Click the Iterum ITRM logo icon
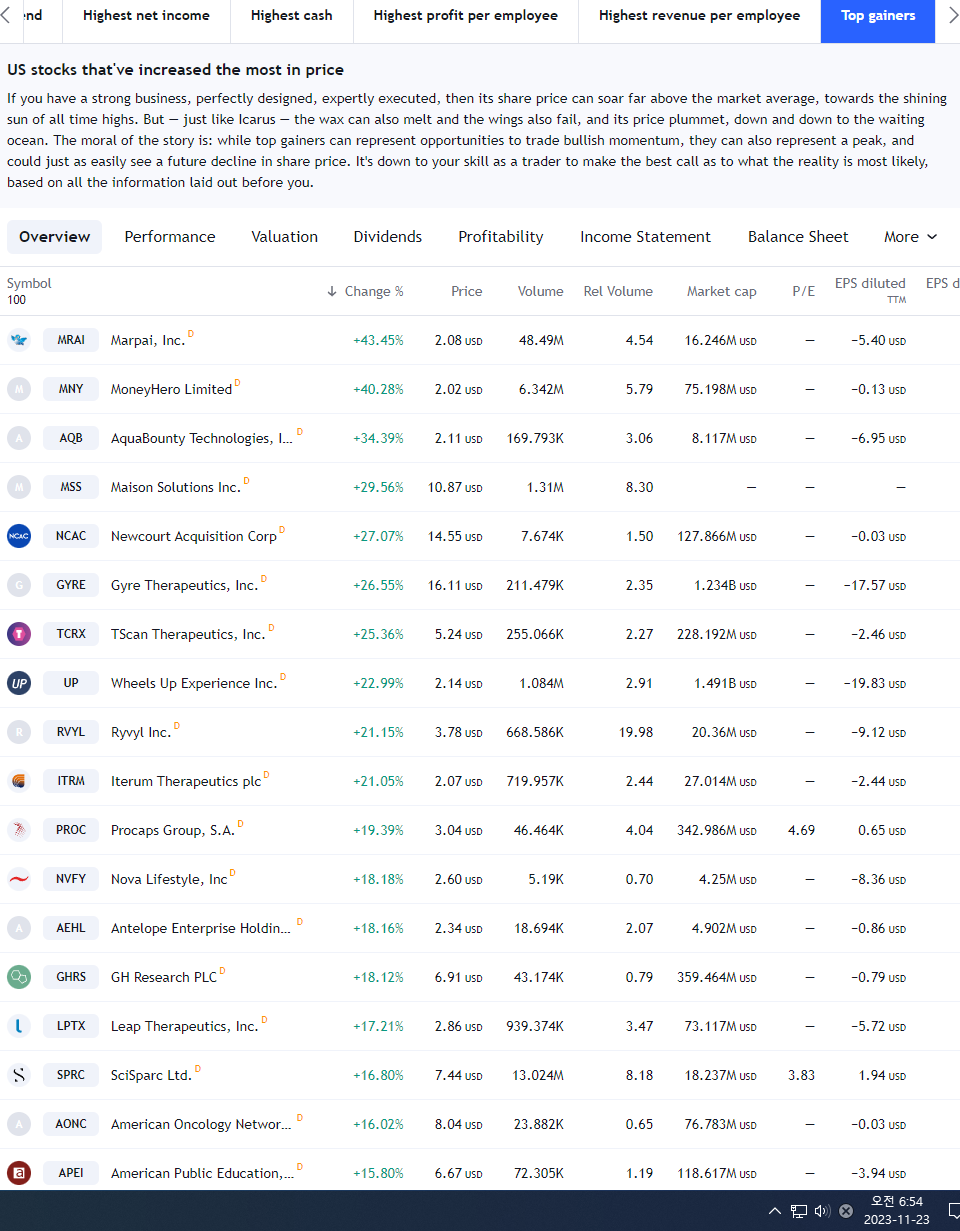Viewport: 960px width, 1231px height. point(19,781)
